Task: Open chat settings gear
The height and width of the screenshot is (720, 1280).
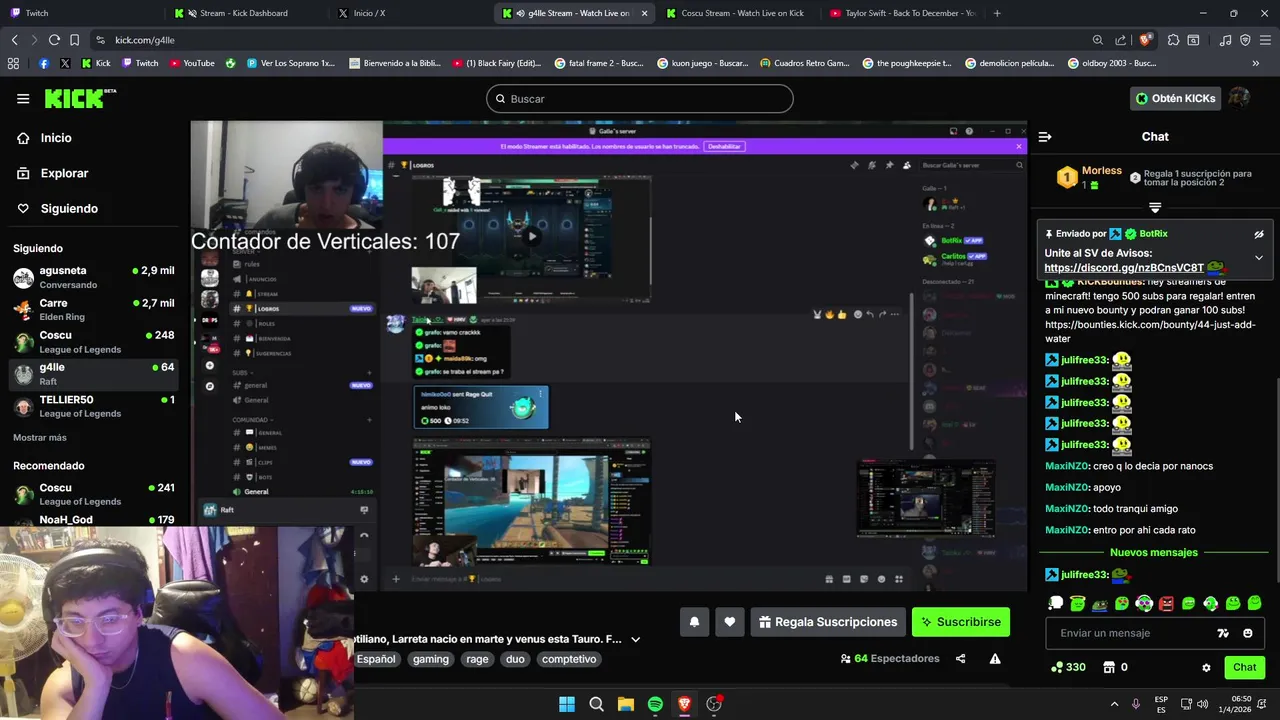Action: [1206, 668]
